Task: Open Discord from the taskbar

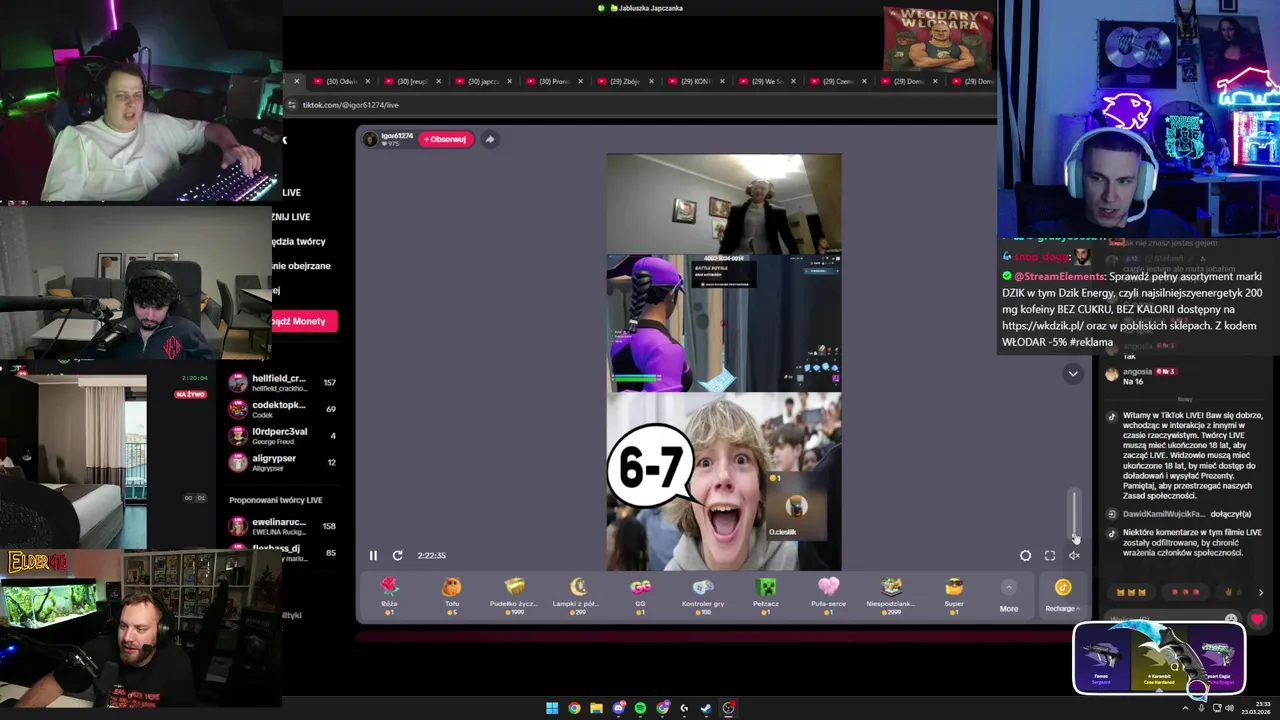Action: [618, 708]
